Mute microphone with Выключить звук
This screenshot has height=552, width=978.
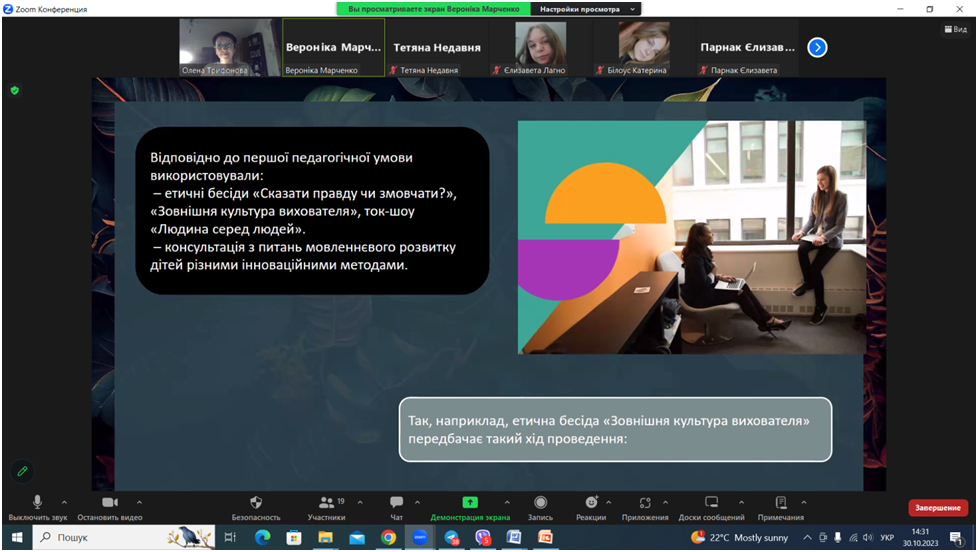(37, 503)
